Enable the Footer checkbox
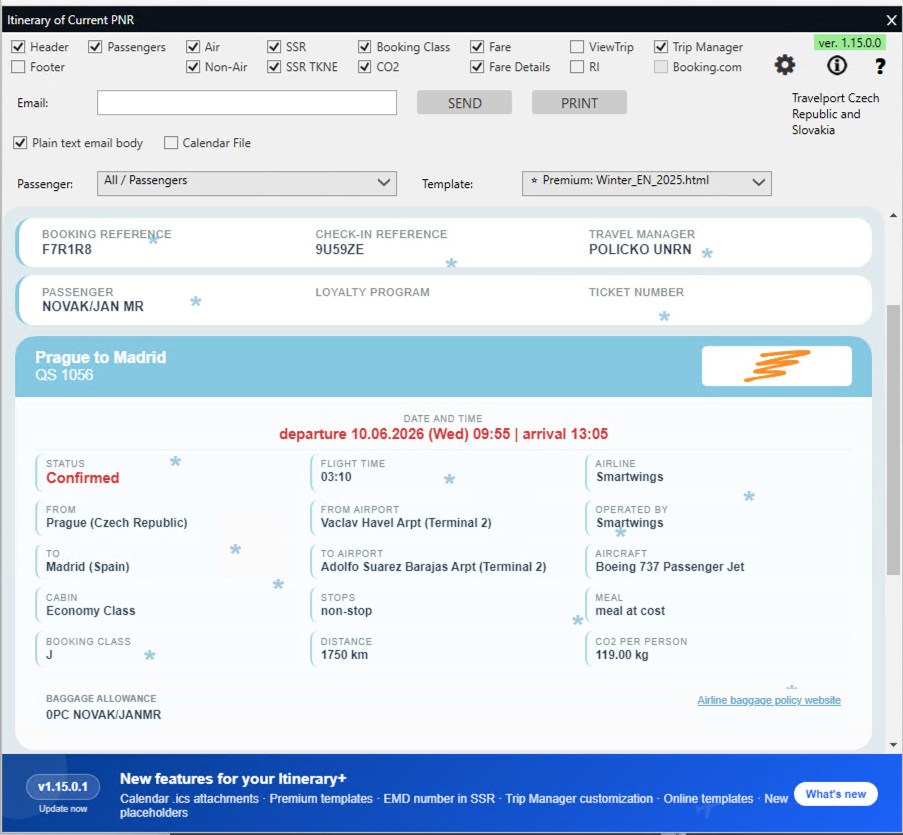Screen dimensions: 903x835 coord(19,67)
